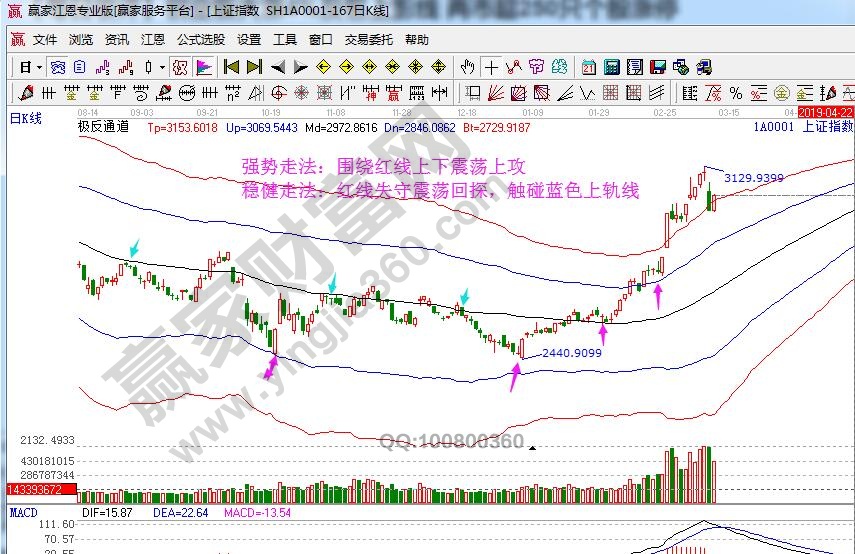Select the yellow diamond left-arrow icon
The height and width of the screenshot is (554, 855).
pos(323,68)
